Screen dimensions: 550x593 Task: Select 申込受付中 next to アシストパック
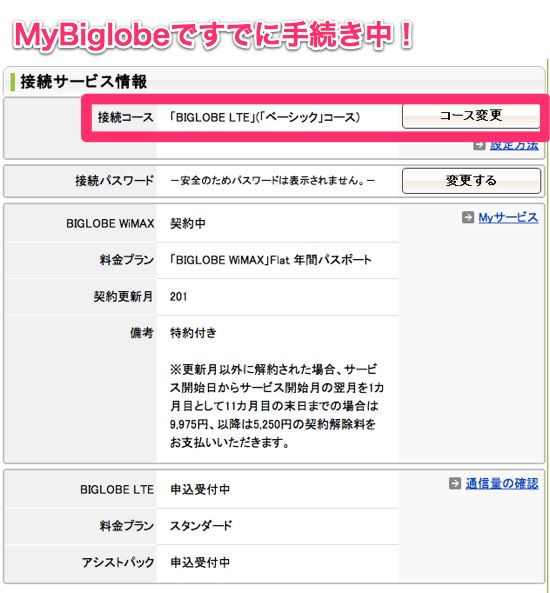point(200,562)
